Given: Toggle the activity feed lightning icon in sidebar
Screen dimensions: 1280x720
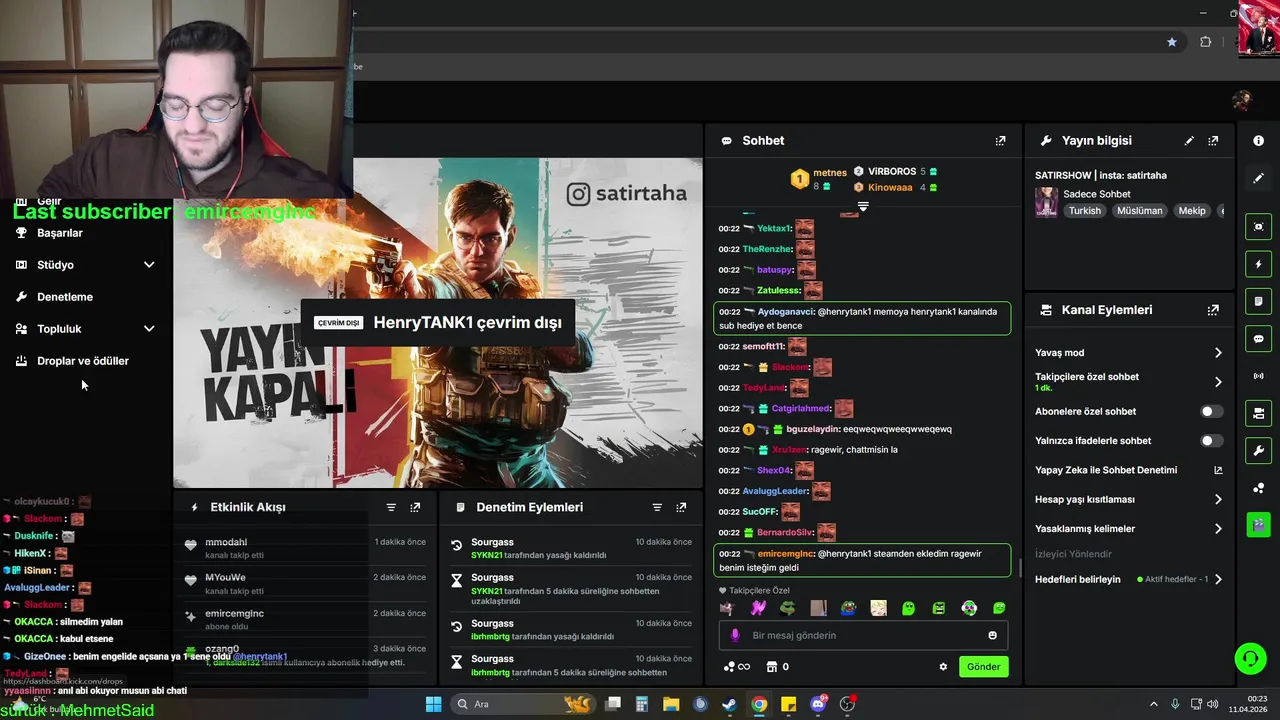Looking at the screenshot, I should (x=1258, y=264).
